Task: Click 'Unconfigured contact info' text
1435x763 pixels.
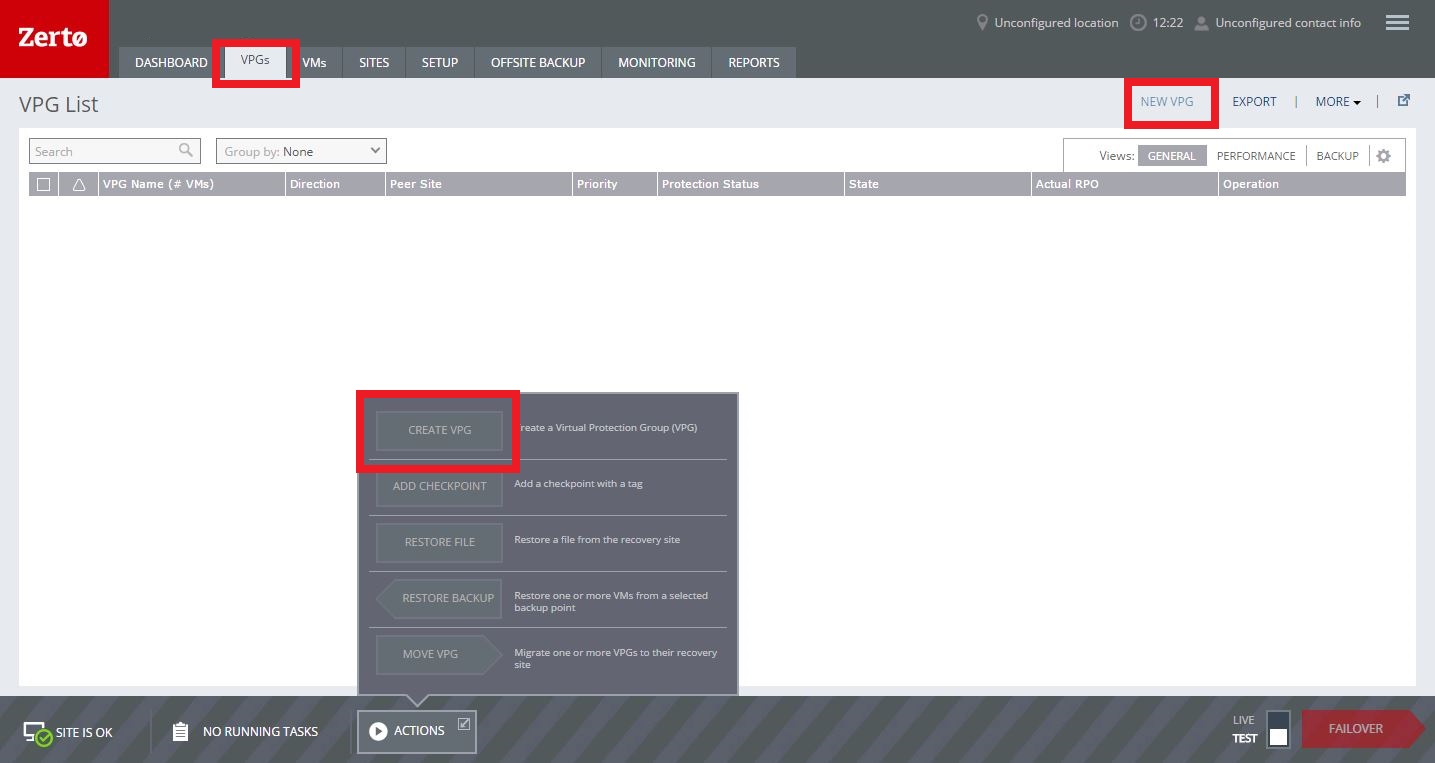Action: tap(1288, 22)
